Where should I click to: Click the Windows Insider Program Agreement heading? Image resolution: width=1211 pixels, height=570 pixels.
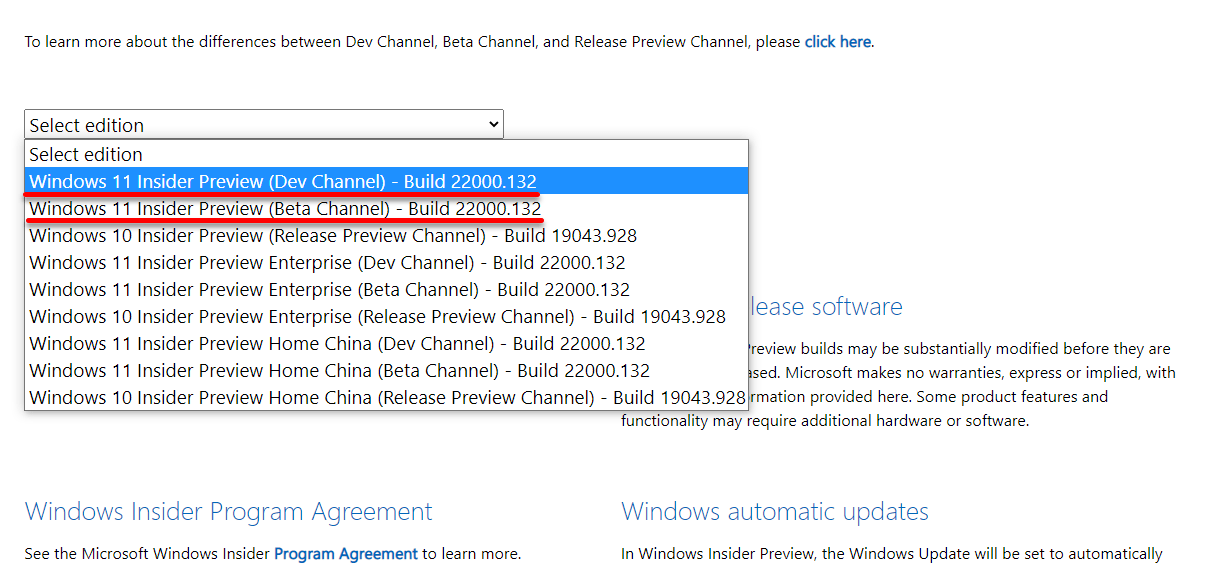[x=229, y=511]
